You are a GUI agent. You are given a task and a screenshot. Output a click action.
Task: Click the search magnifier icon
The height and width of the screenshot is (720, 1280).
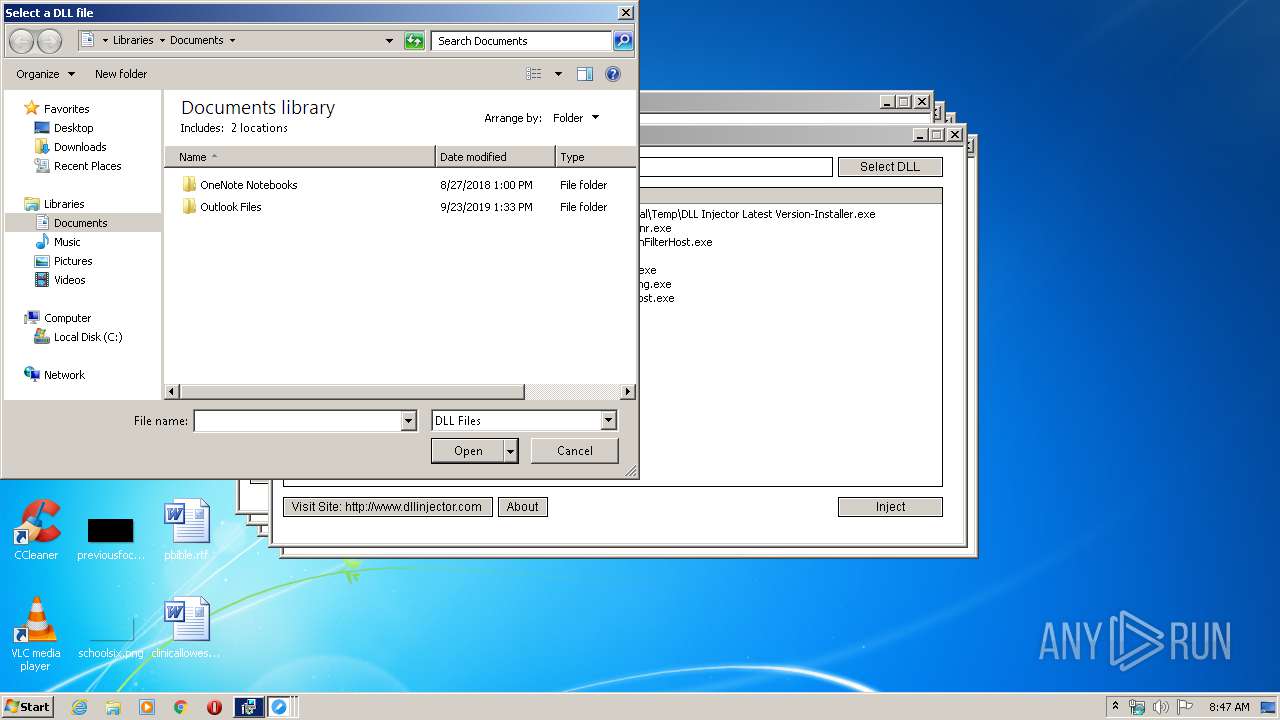tap(623, 41)
